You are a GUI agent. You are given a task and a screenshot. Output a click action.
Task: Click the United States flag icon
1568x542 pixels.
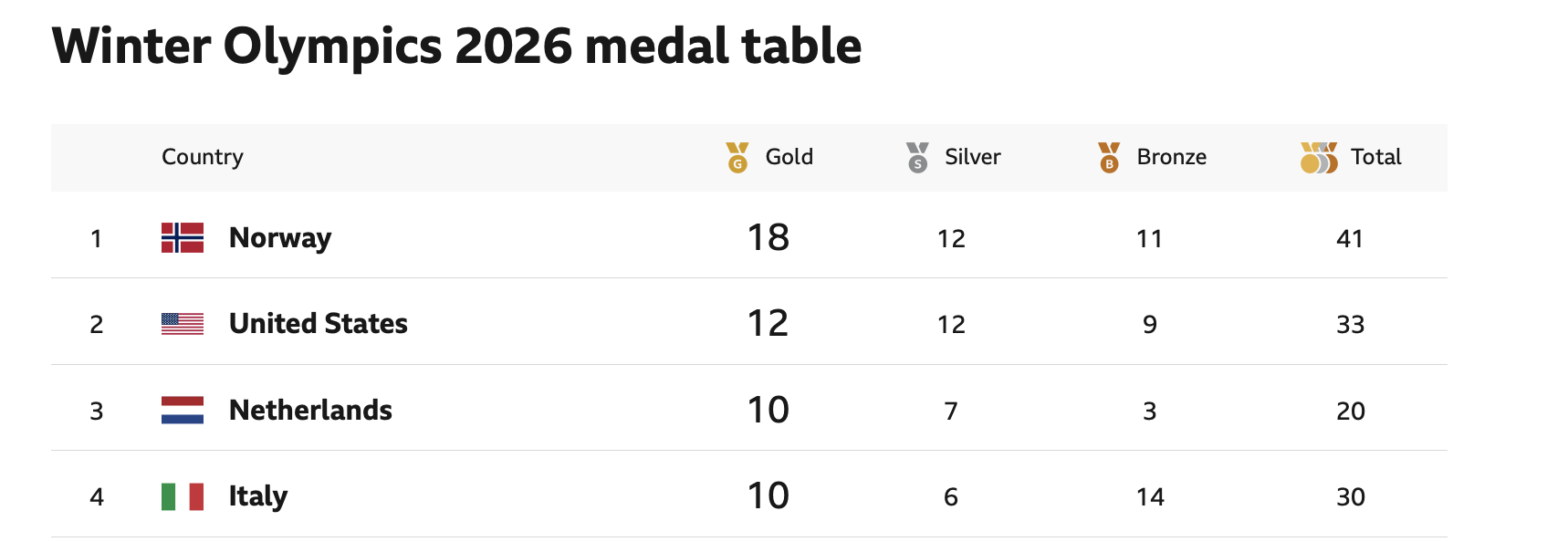183,324
